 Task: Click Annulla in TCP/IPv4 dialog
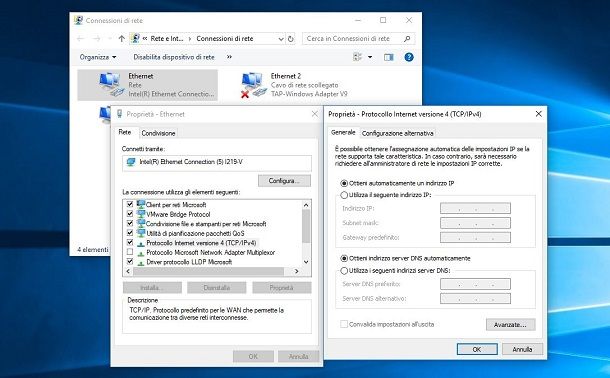(x=522, y=349)
